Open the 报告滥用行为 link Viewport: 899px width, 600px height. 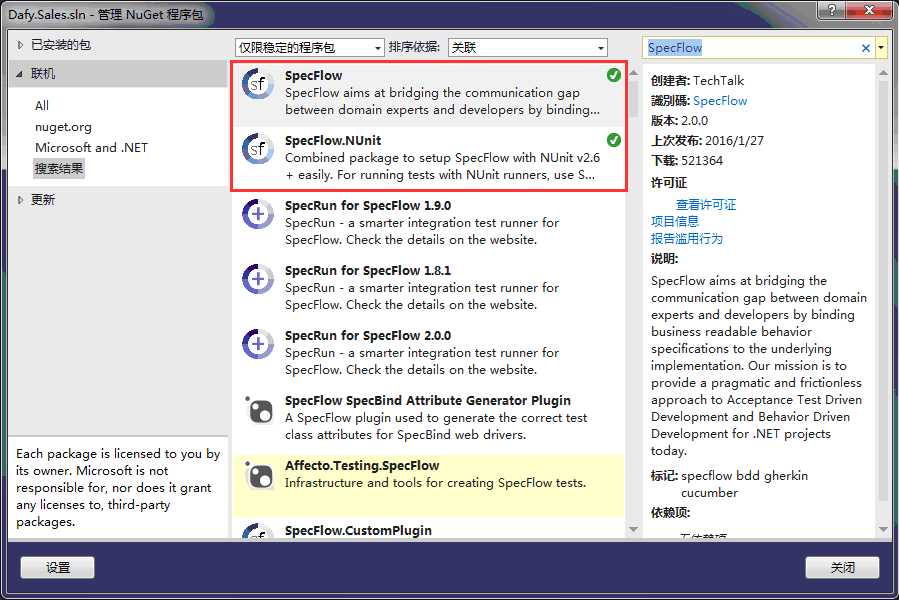(687, 239)
